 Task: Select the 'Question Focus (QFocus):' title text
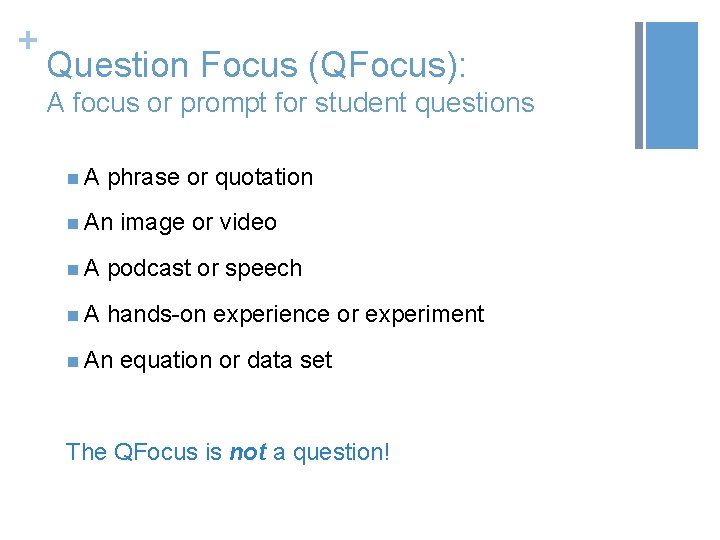(256, 65)
